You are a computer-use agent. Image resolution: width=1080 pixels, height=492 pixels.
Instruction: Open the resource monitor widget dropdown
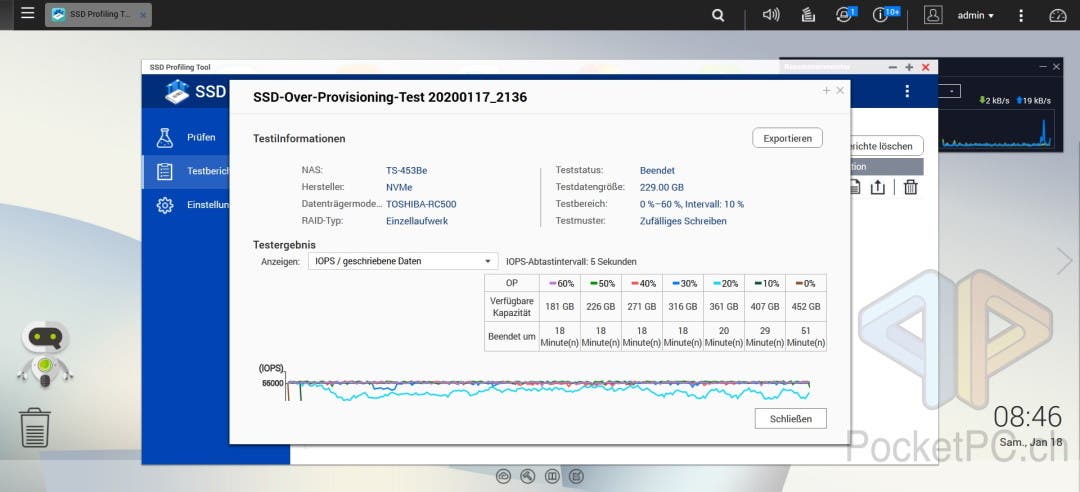pyautogui.click(x=949, y=91)
